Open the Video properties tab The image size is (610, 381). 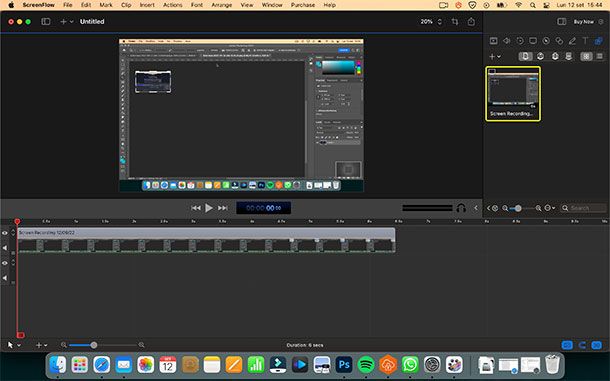(493, 40)
